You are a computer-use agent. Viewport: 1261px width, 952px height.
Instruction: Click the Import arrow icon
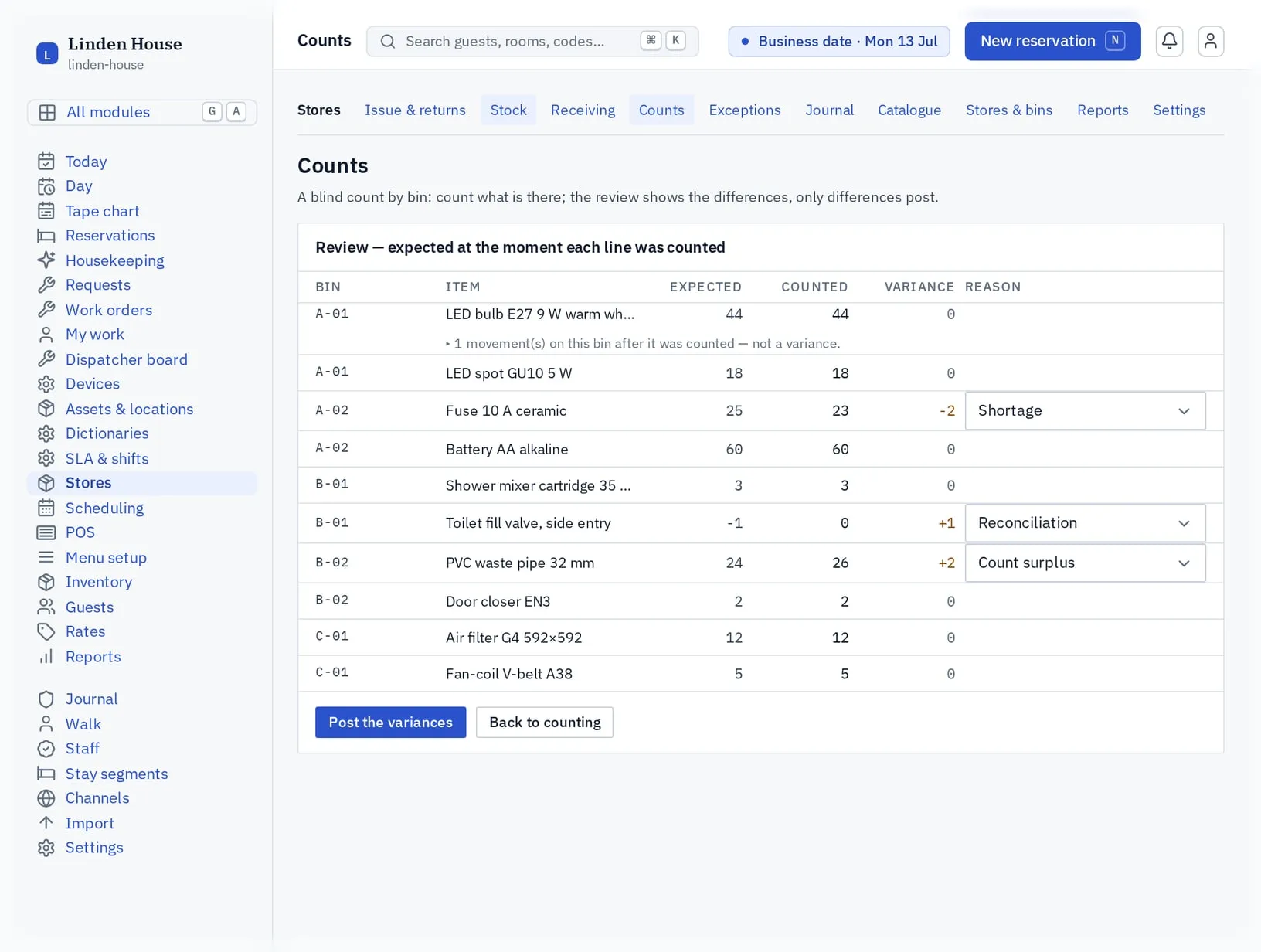tap(46, 823)
